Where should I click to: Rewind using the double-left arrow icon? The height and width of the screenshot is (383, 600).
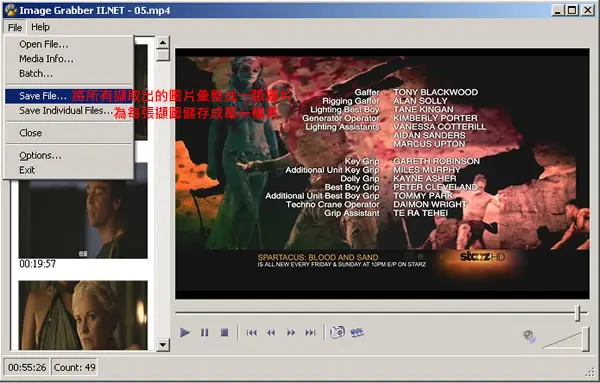(x=271, y=333)
